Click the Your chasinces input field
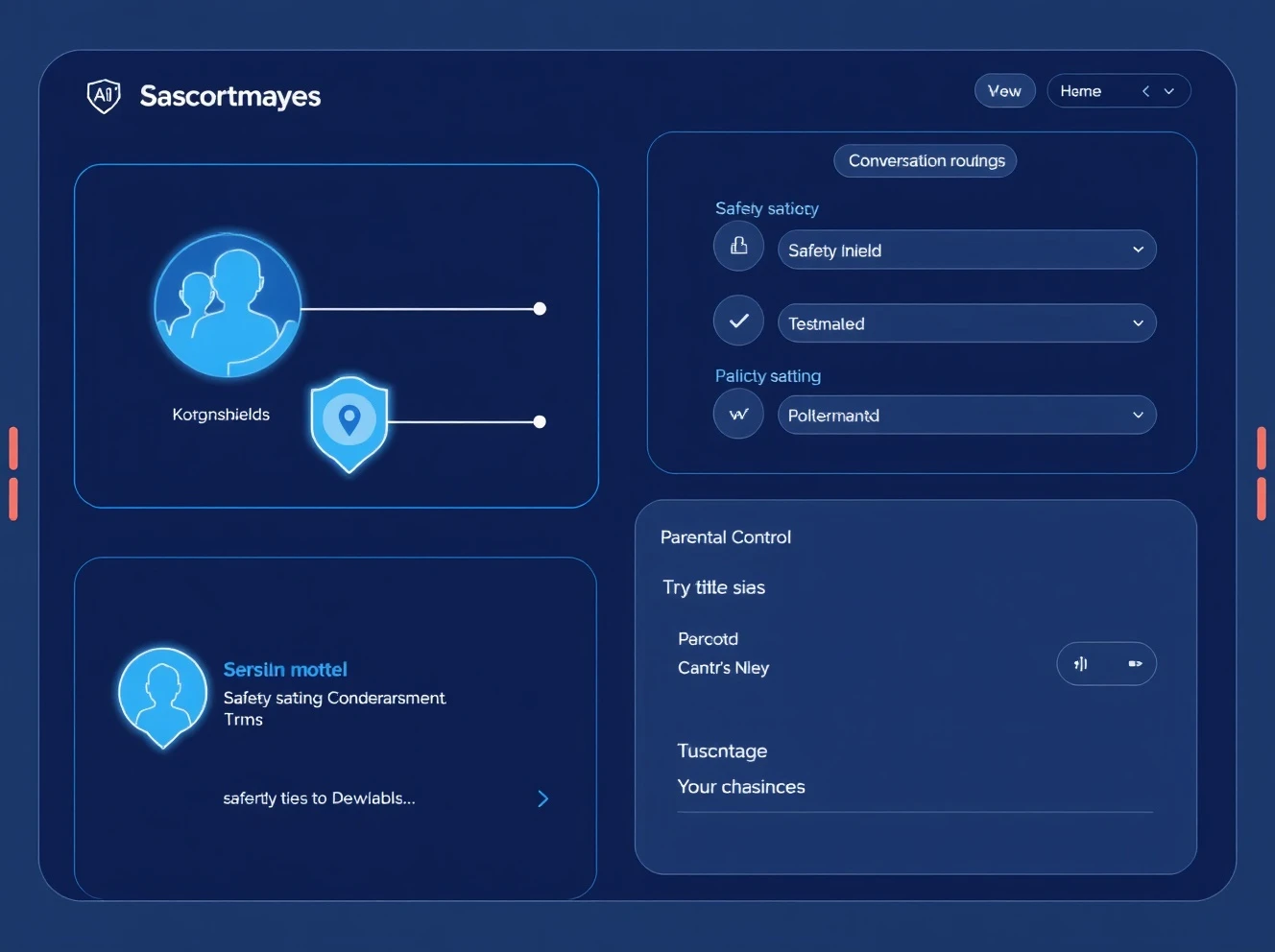The image size is (1275, 952). click(914, 788)
